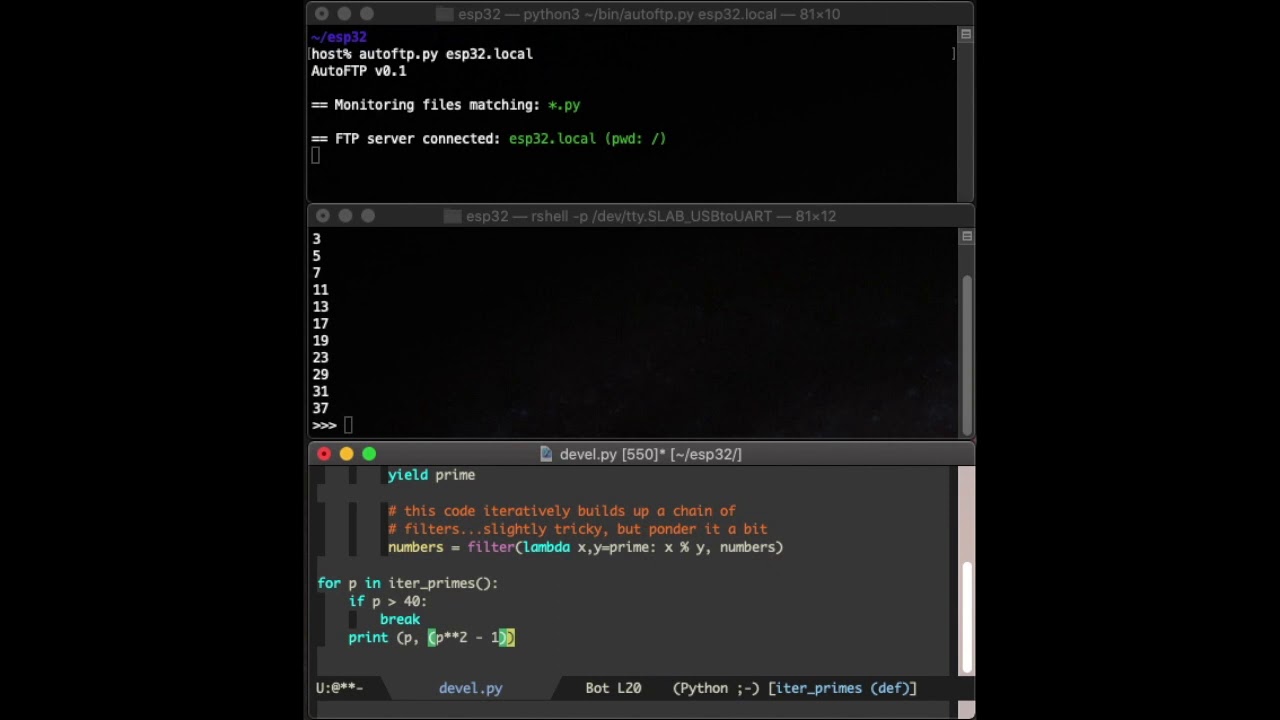The height and width of the screenshot is (720, 1280).
Task: Maximize the devel.py Emacs window
Action: (x=369, y=454)
